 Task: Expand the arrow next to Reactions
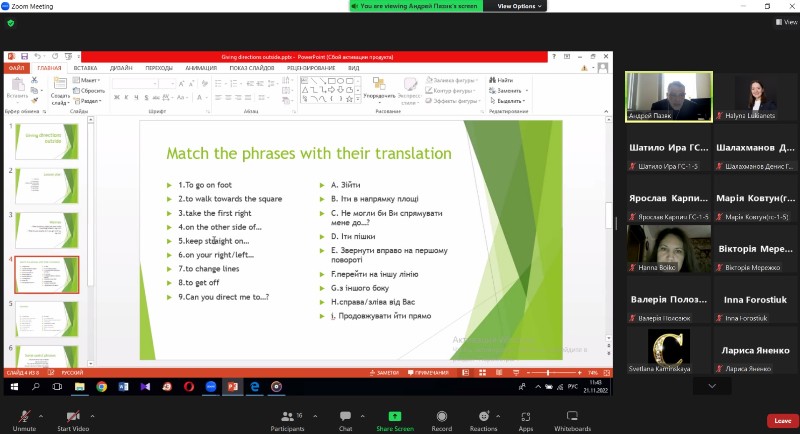click(498, 416)
